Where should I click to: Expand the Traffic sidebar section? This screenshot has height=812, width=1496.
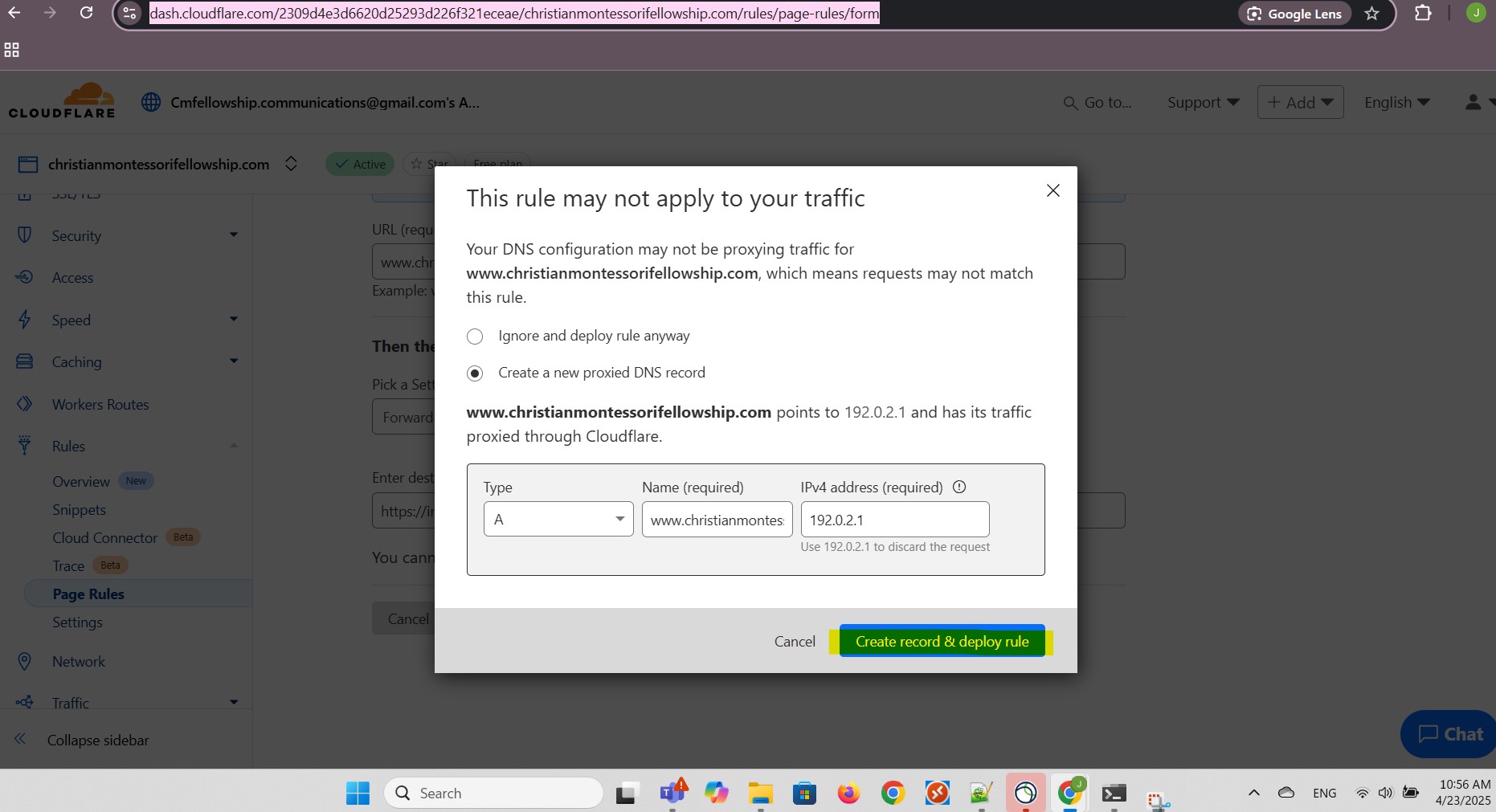[x=234, y=702]
